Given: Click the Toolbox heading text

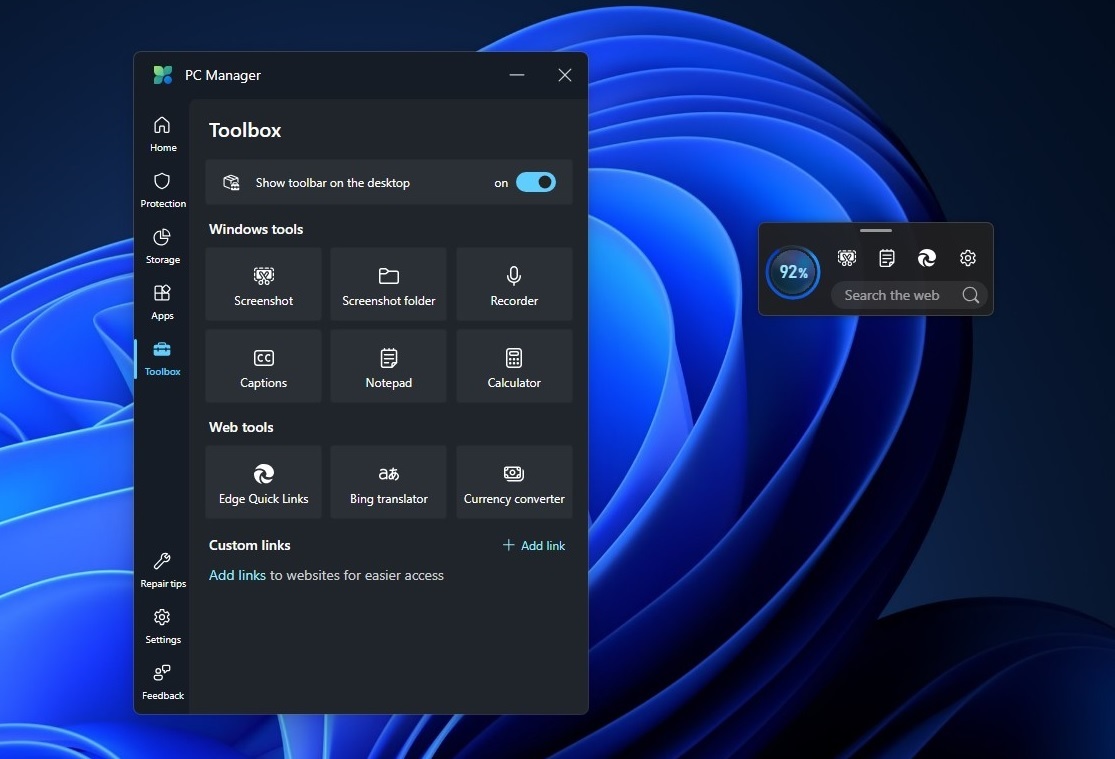Looking at the screenshot, I should pos(245,130).
